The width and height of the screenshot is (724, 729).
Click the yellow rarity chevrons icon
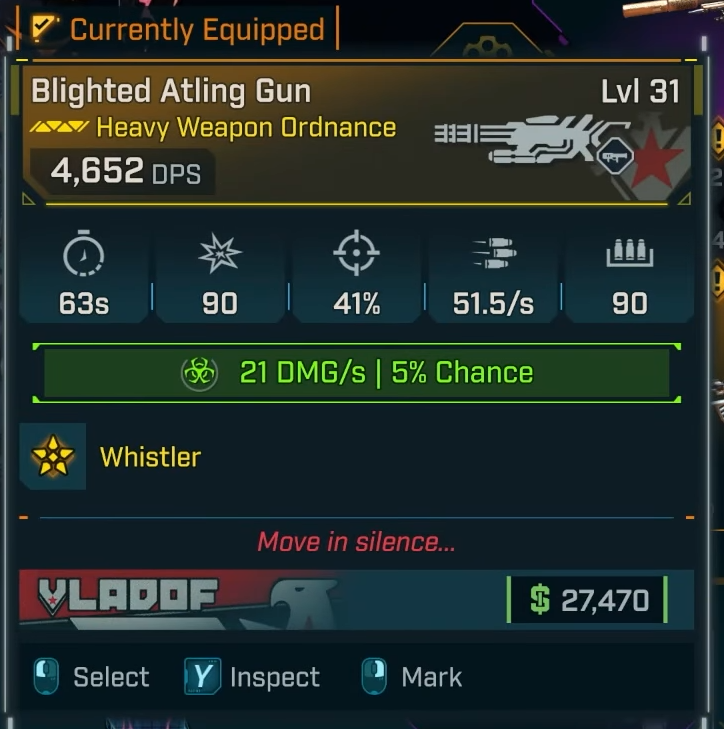[59, 126]
